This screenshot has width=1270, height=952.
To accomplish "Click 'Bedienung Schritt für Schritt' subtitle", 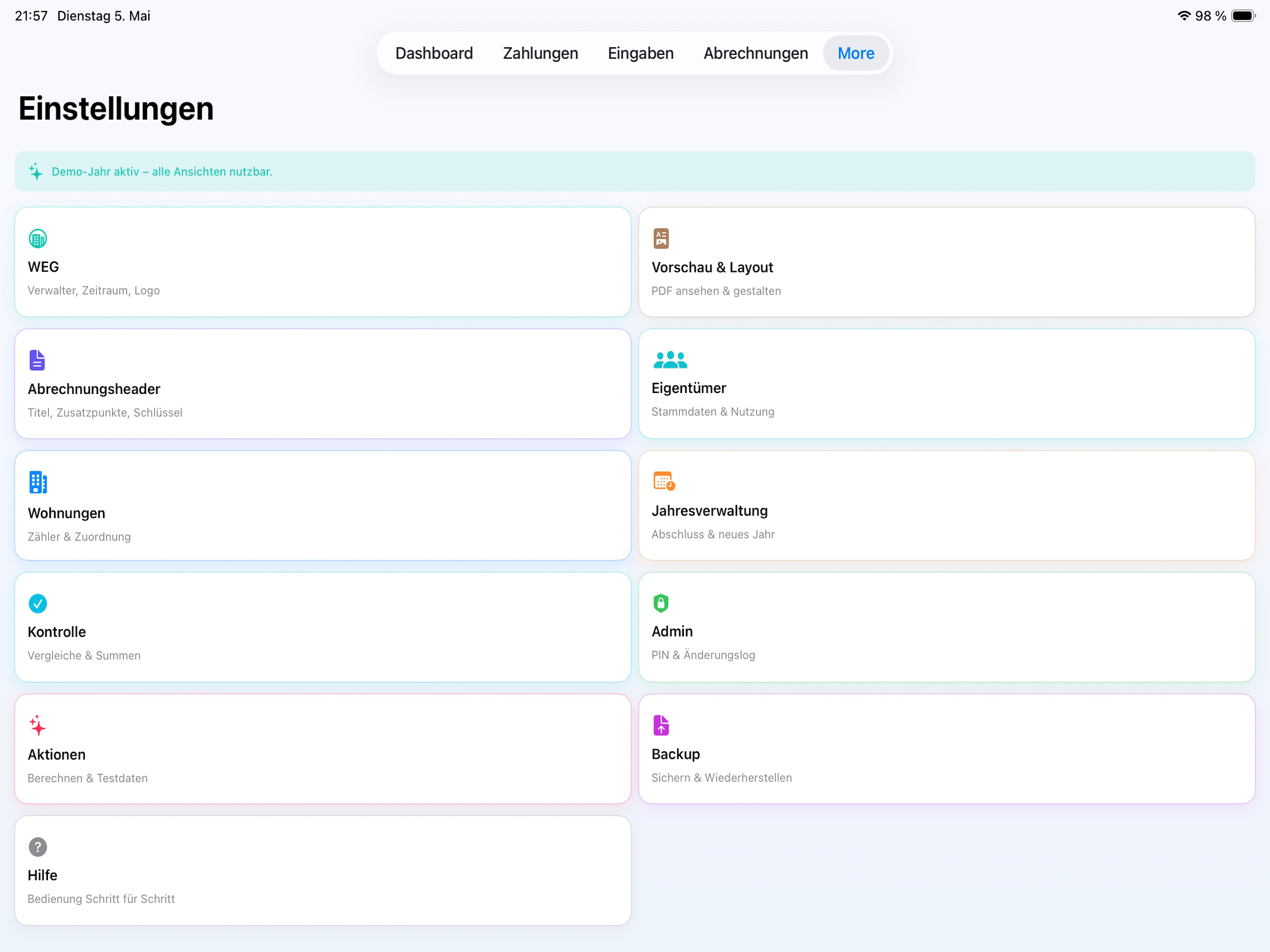I will pos(101,898).
